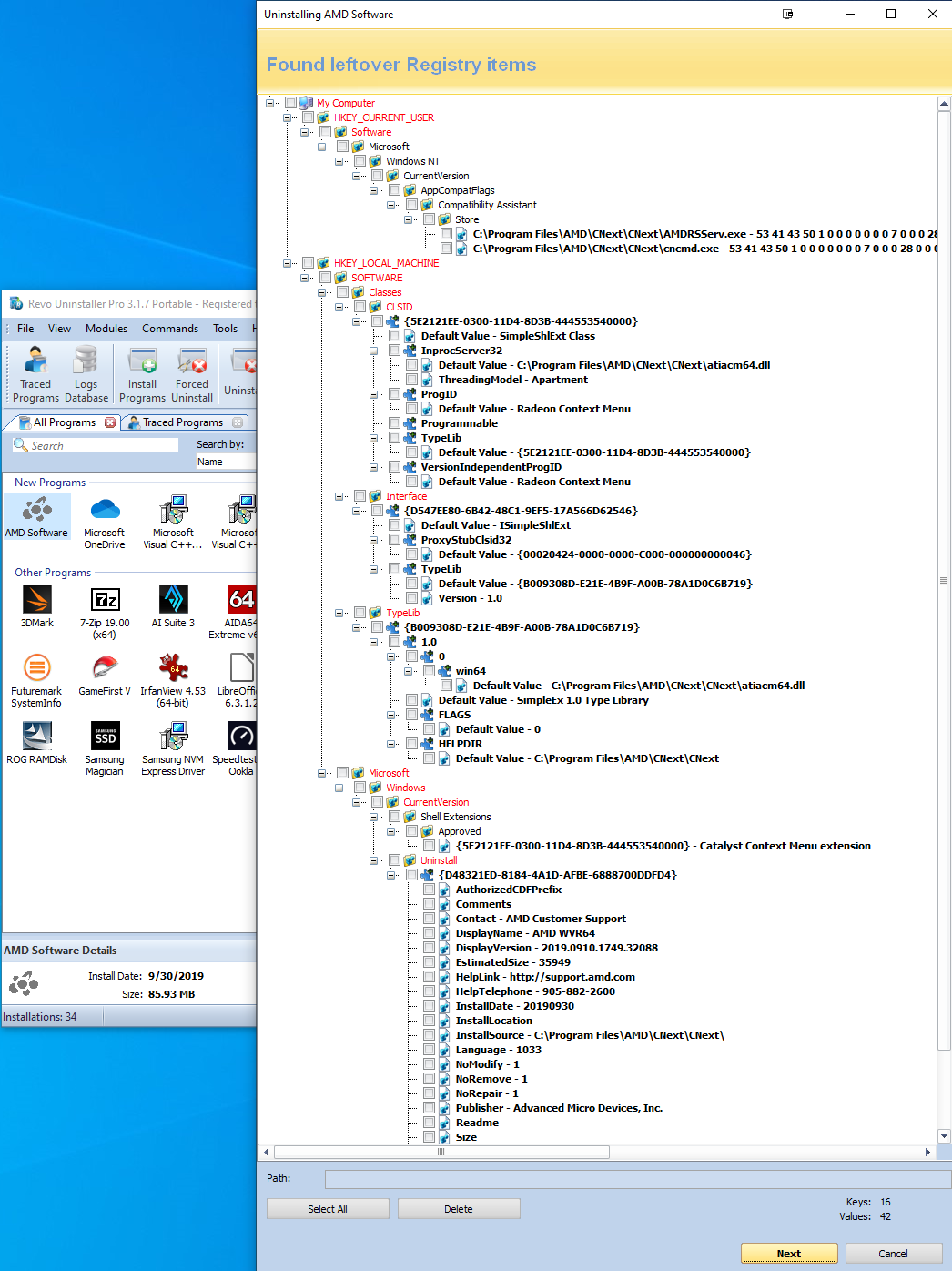Click the Delete button
Image resolution: width=952 pixels, height=1271 pixels.
click(459, 1209)
